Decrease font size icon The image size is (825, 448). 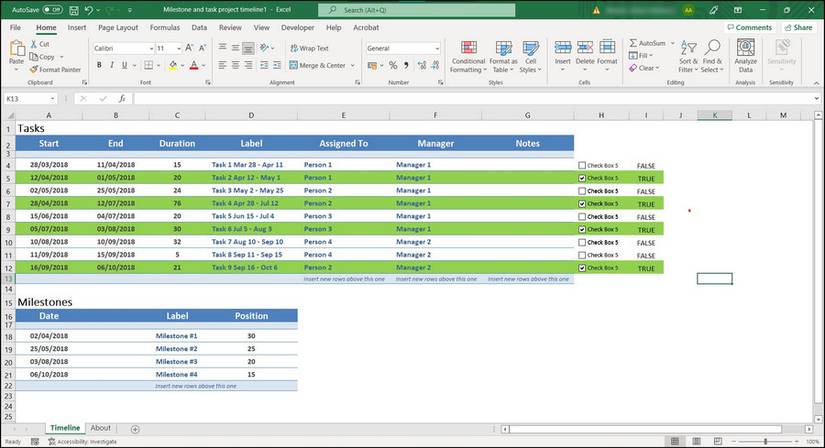pos(202,48)
